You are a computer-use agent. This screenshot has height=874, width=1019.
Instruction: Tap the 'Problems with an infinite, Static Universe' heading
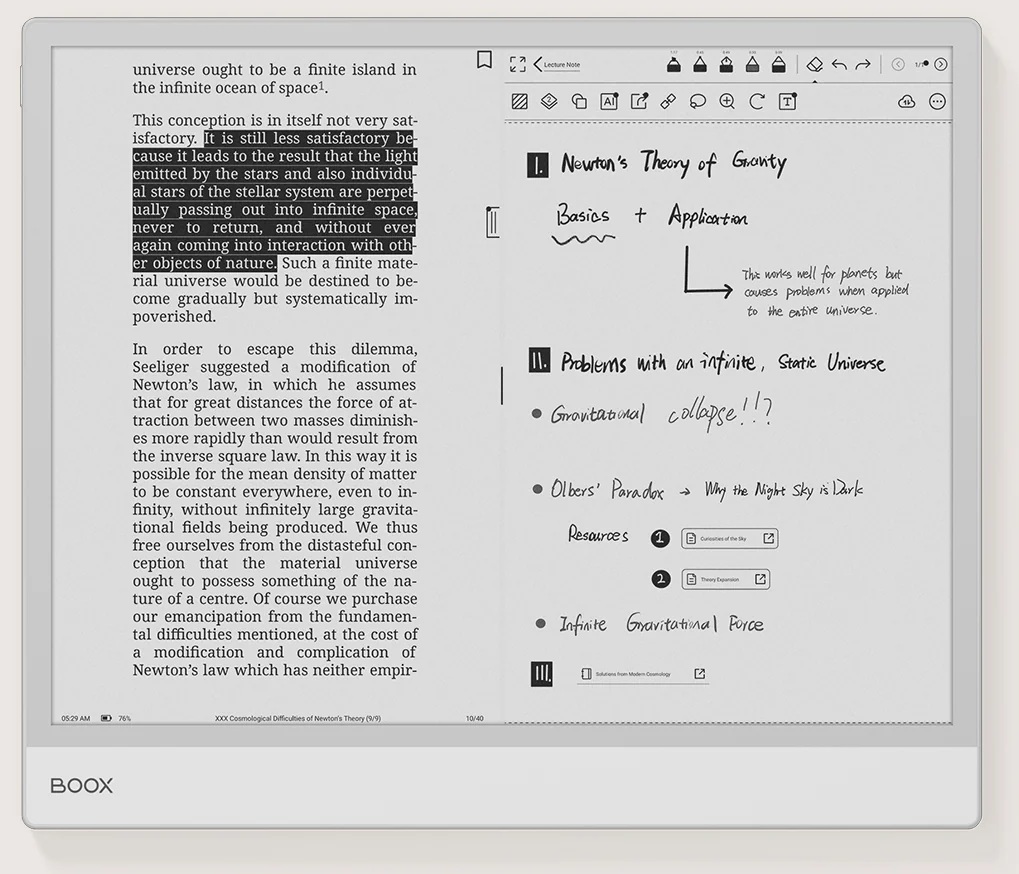pos(723,362)
